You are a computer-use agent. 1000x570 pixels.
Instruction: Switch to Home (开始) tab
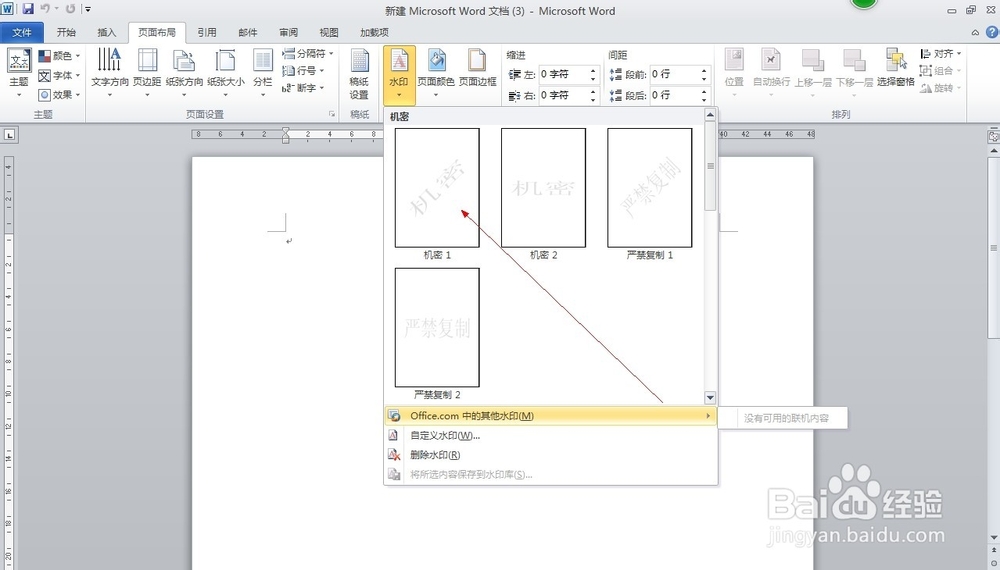click(x=66, y=33)
